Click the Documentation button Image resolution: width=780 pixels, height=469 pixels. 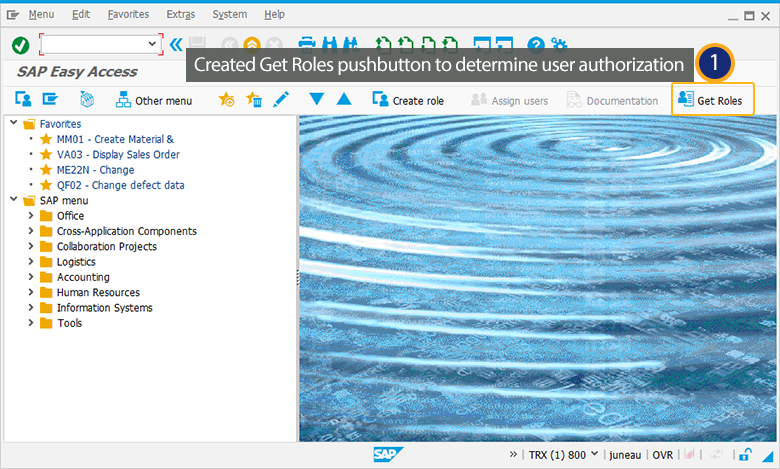pos(612,100)
